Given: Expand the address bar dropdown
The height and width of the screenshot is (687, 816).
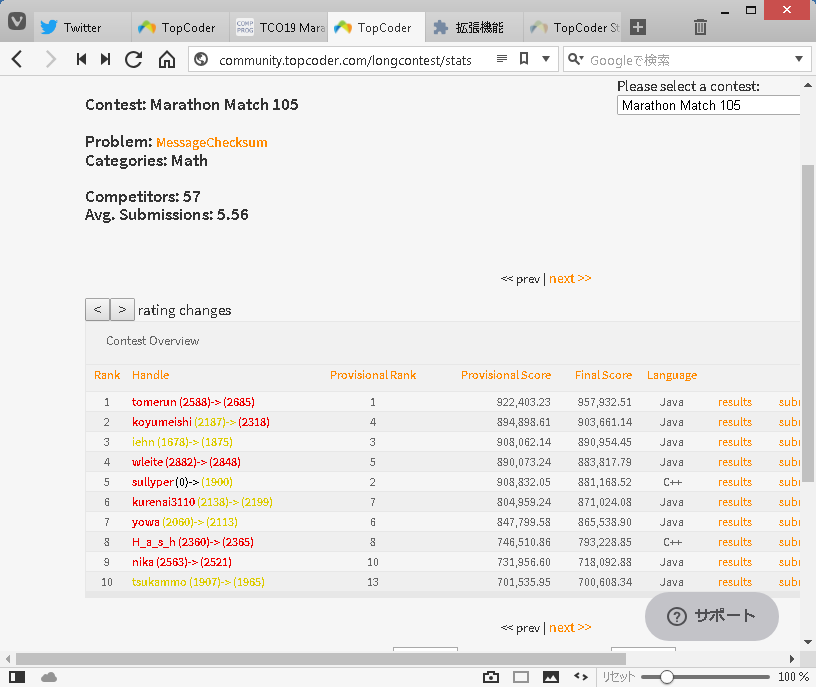Looking at the screenshot, I should (x=546, y=59).
